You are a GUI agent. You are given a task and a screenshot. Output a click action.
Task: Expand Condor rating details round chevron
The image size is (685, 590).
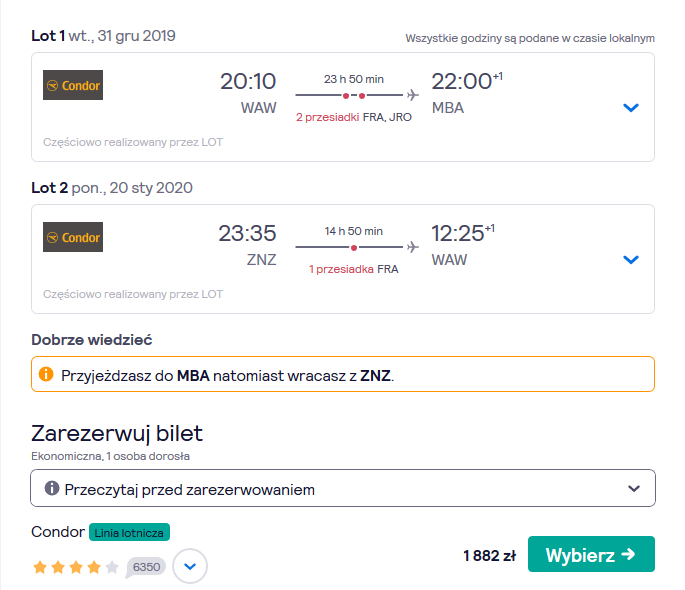[x=190, y=566]
